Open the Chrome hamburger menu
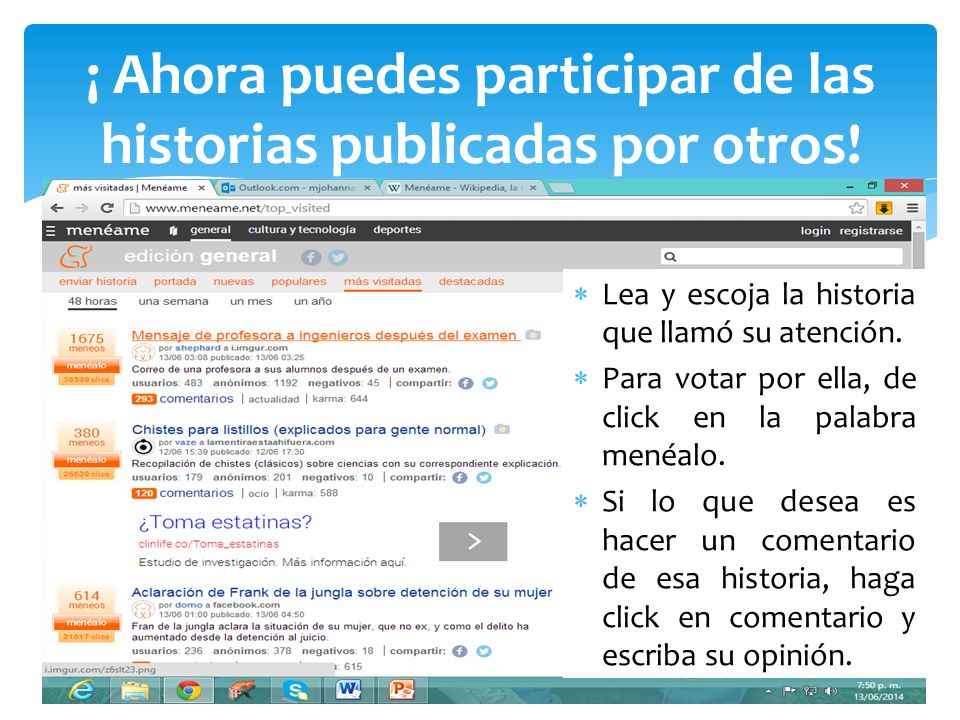This screenshot has height=720, width=960. point(912,208)
